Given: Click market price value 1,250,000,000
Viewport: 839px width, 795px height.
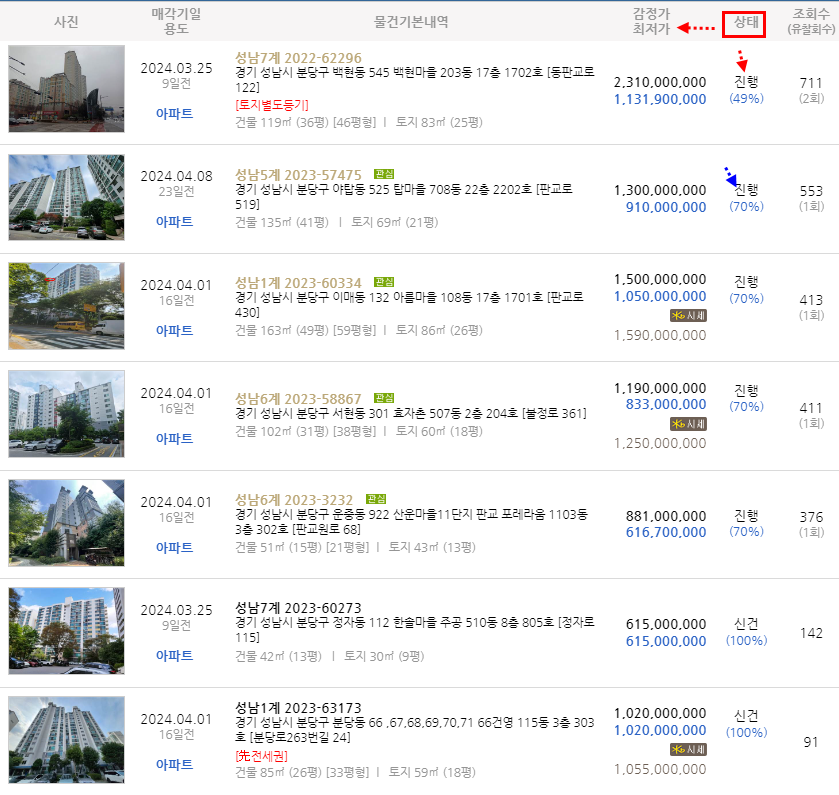Looking at the screenshot, I should pyautogui.click(x=660, y=444).
